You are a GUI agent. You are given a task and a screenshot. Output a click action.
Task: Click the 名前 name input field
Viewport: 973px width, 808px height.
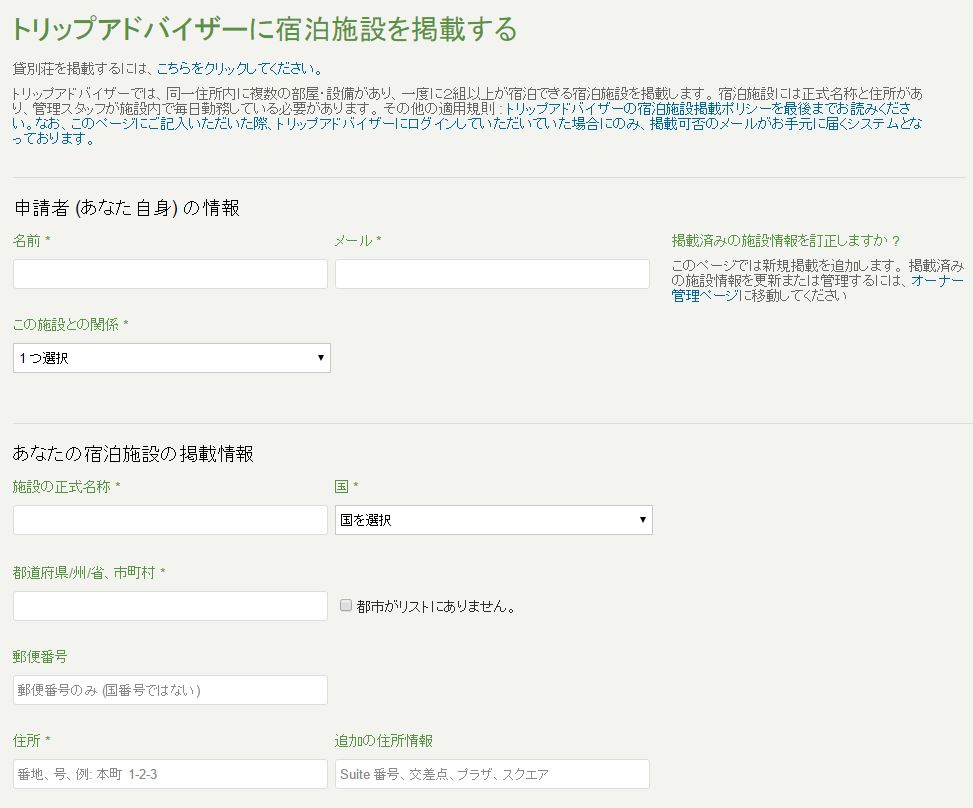pos(170,274)
